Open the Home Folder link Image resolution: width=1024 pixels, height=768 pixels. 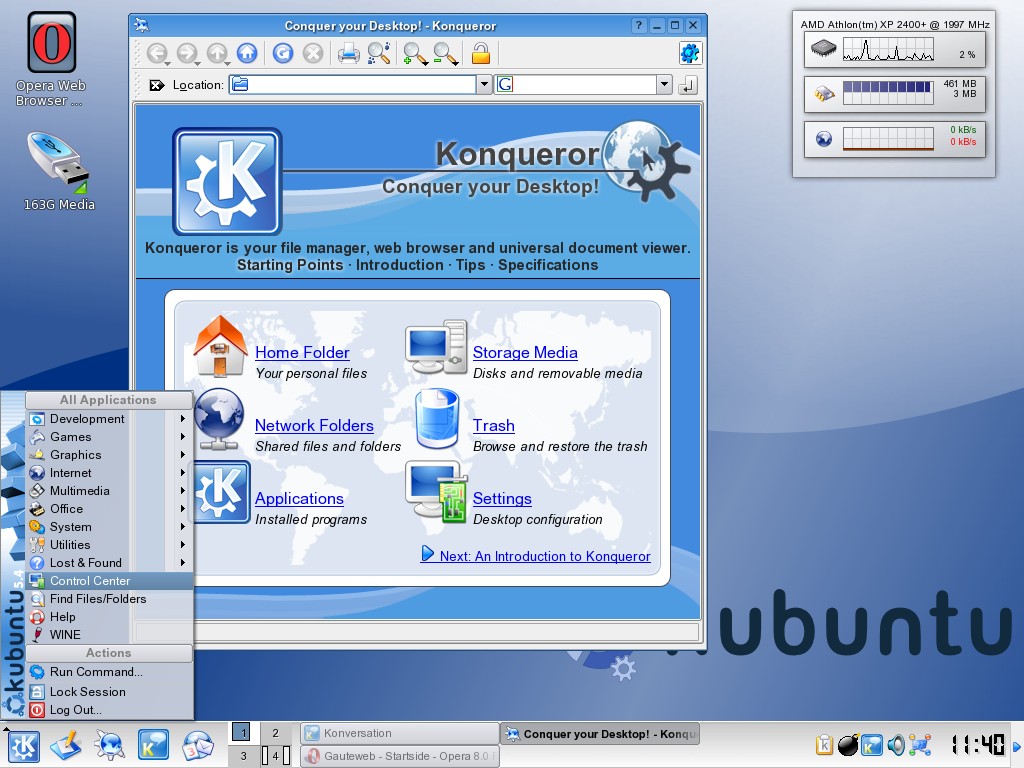point(302,353)
